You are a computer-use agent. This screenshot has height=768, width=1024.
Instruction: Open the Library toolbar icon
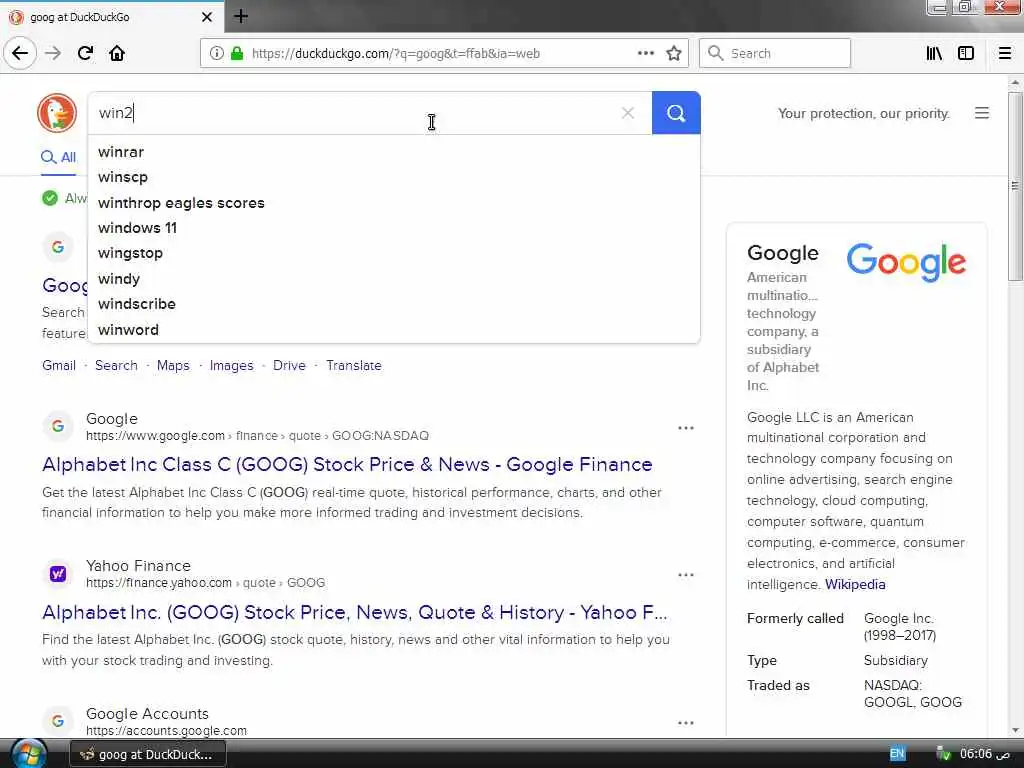click(x=934, y=53)
